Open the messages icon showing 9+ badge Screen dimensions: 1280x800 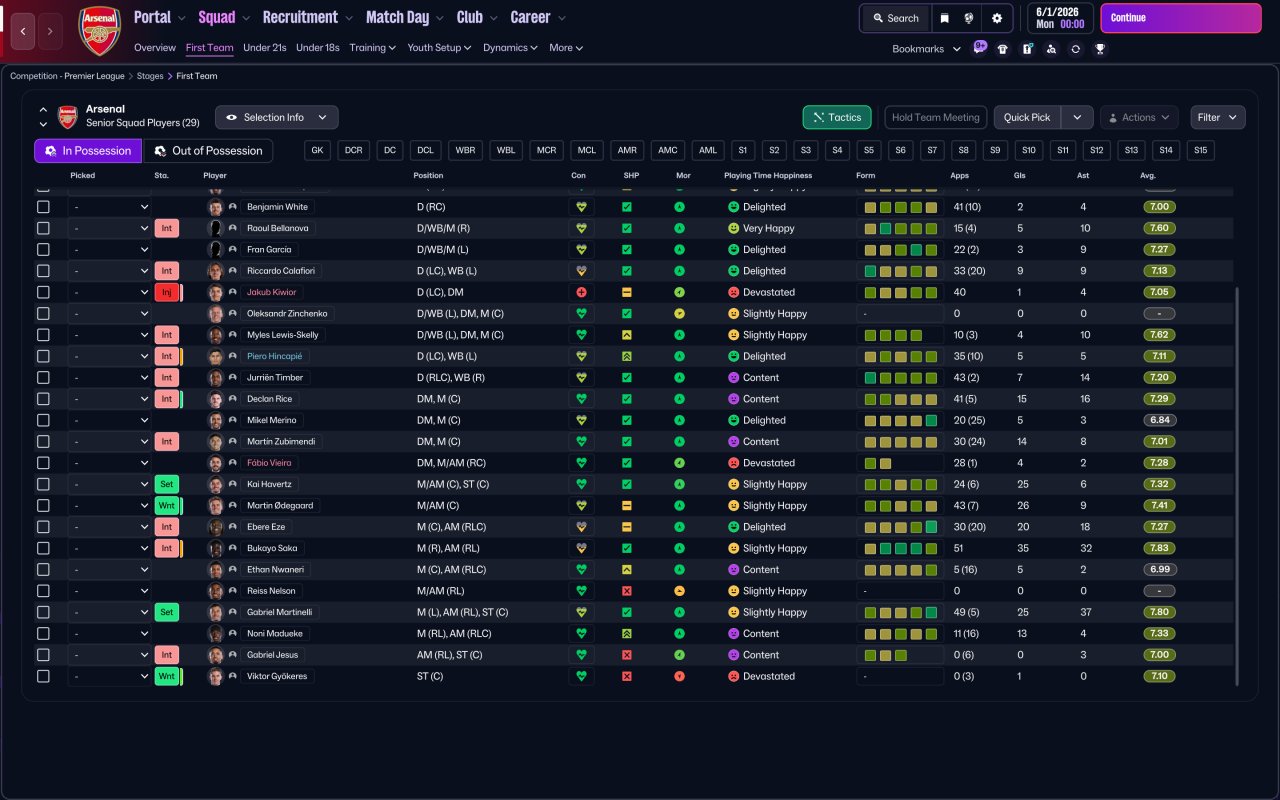[x=979, y=48]
